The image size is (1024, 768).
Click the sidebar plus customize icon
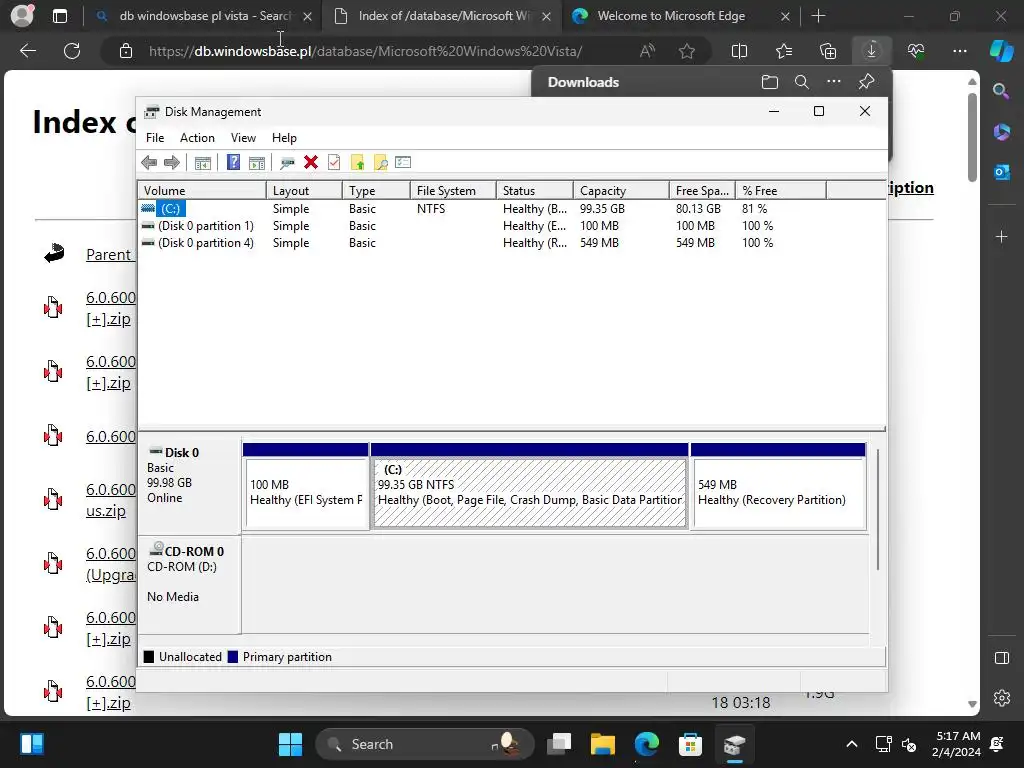1002,236
